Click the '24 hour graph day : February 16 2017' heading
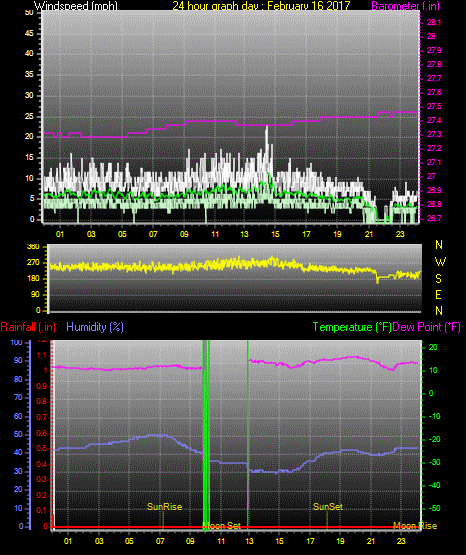Screen dimensions: 466x555 click(261, 5)
